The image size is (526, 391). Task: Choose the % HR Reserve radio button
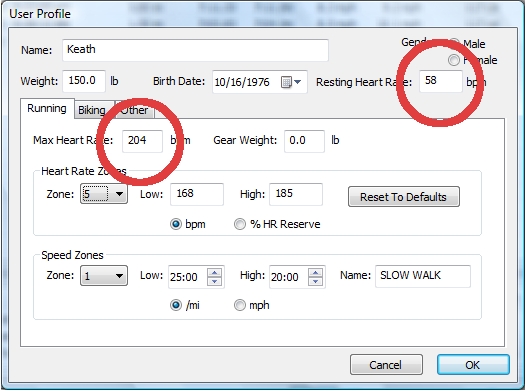[240, 224]
